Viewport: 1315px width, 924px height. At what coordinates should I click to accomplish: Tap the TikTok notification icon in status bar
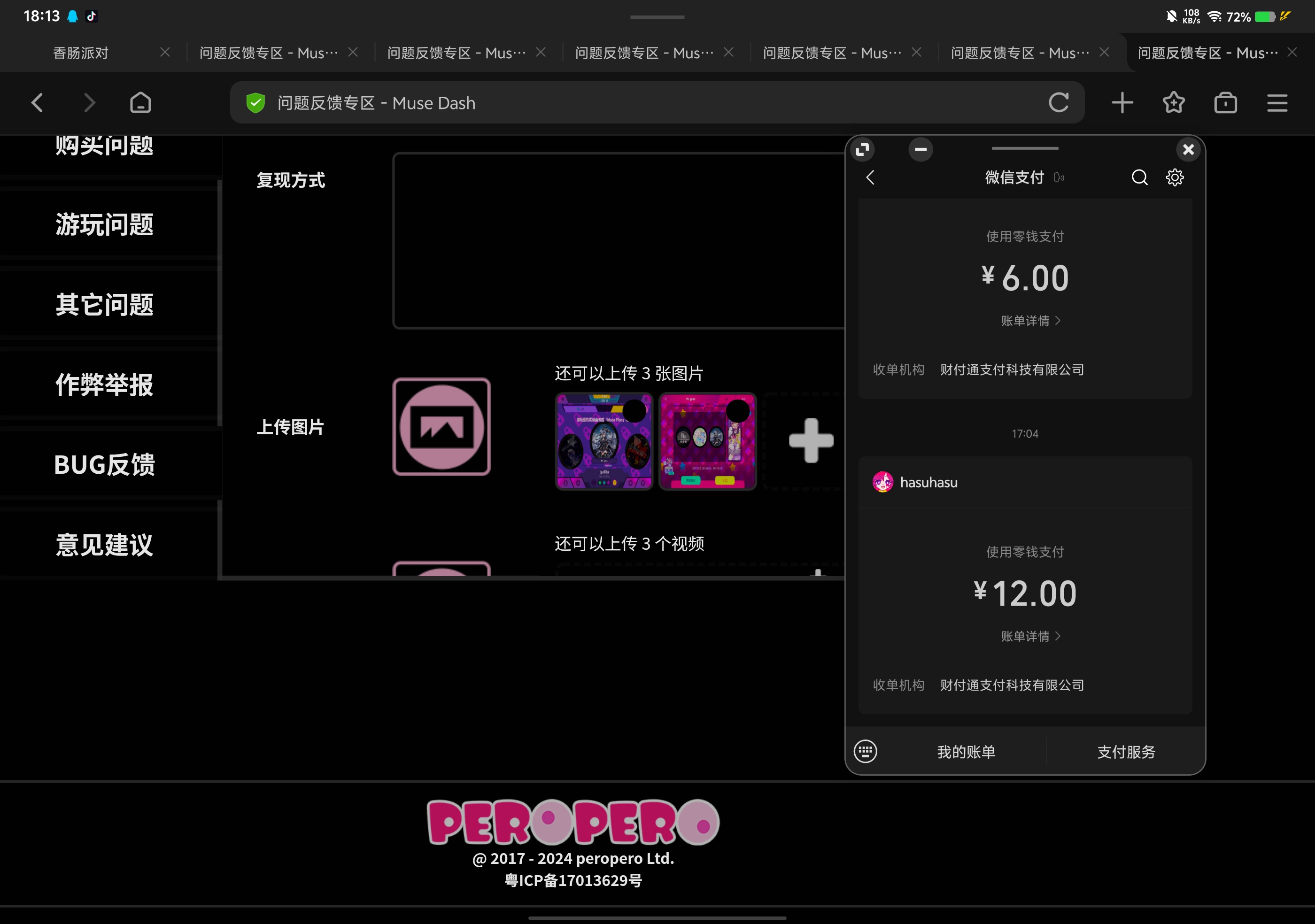tap(92, 16)
